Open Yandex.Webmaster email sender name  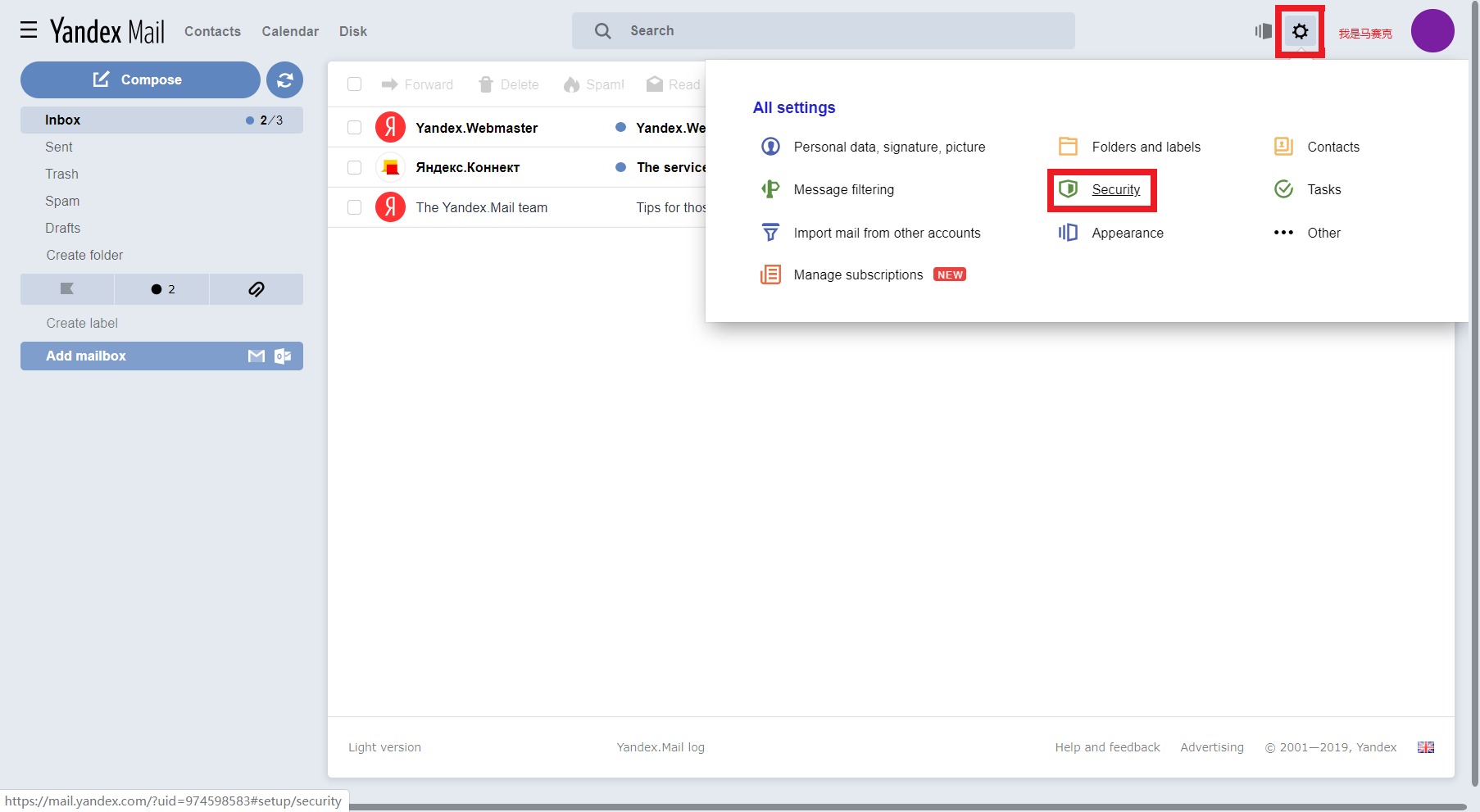pyautogui.click(x=477, y=128)
